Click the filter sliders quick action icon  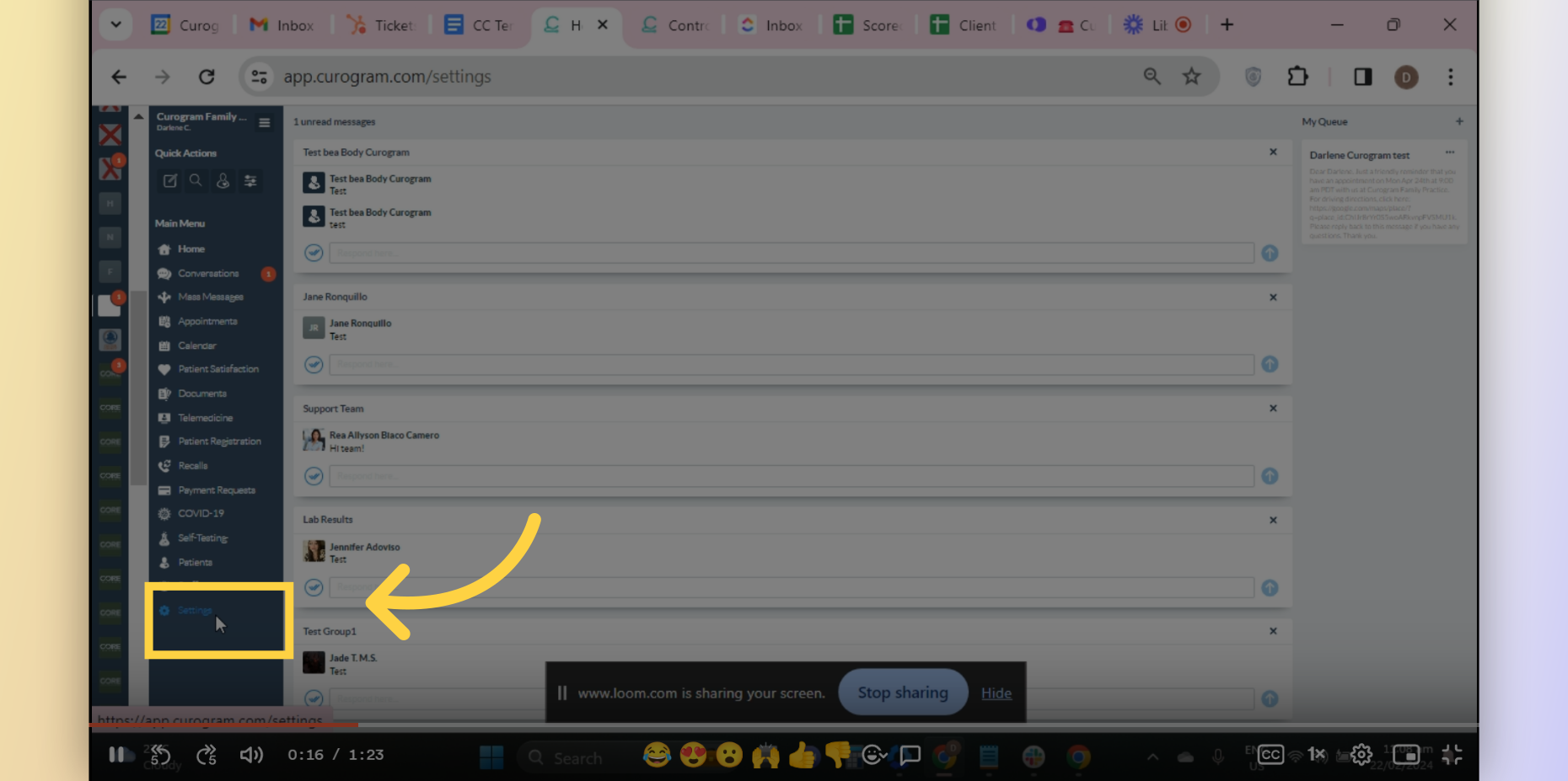[x=250, y=180]
